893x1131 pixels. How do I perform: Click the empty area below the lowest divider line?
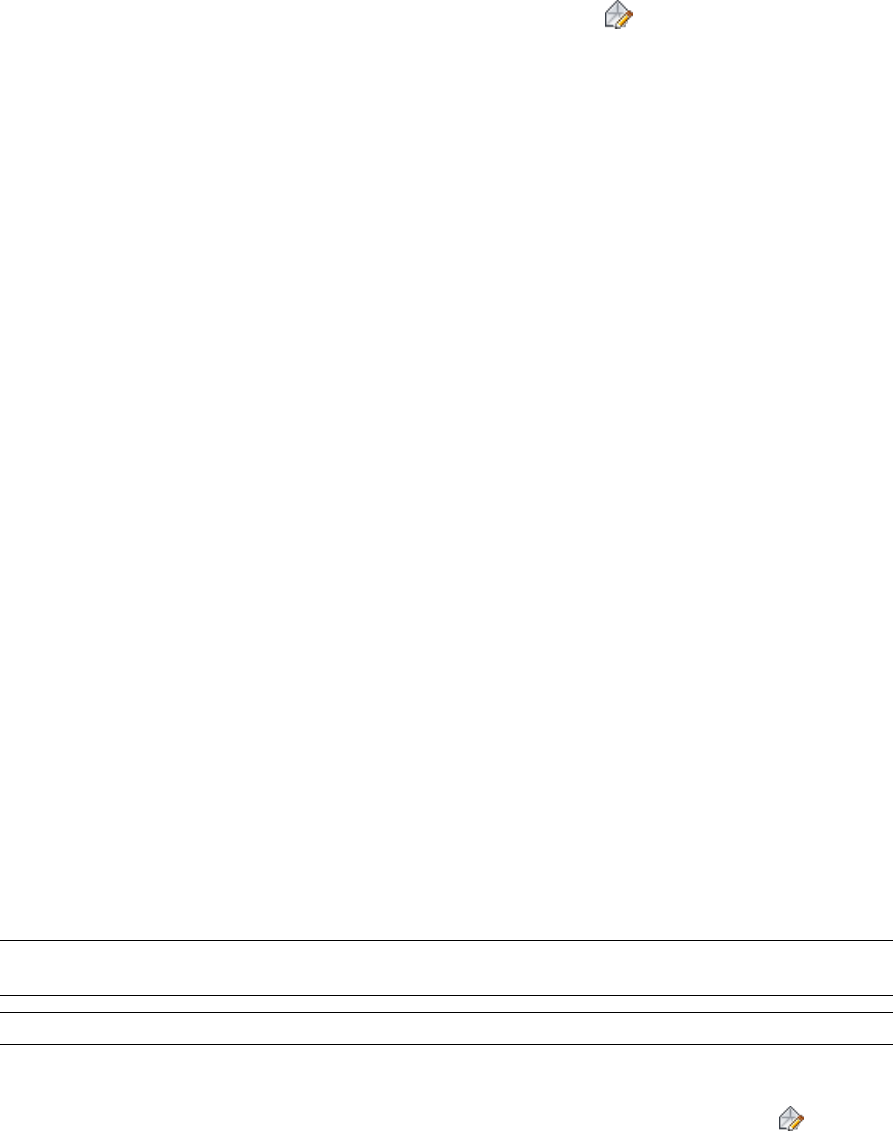[390, 1088]
